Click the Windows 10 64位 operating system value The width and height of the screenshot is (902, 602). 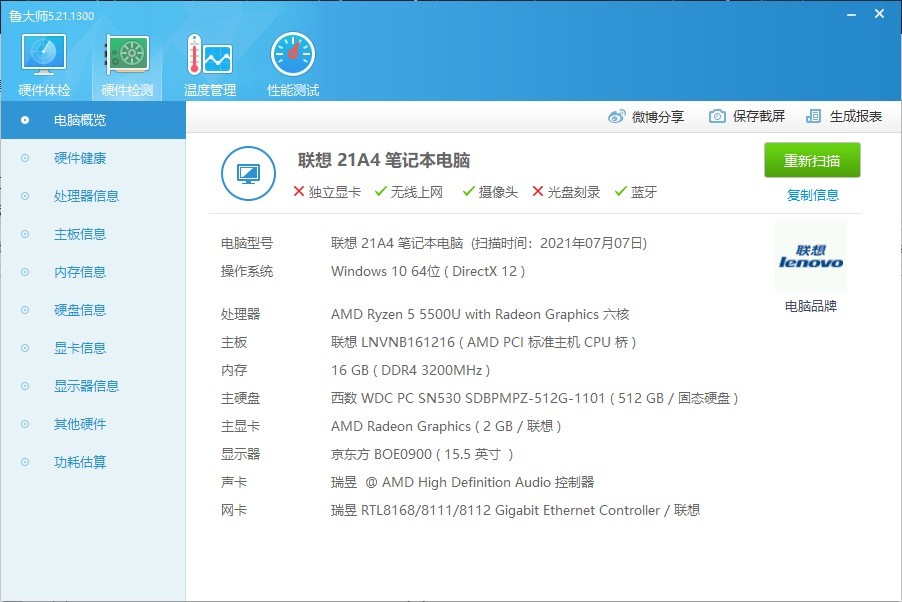coord(428,271)
